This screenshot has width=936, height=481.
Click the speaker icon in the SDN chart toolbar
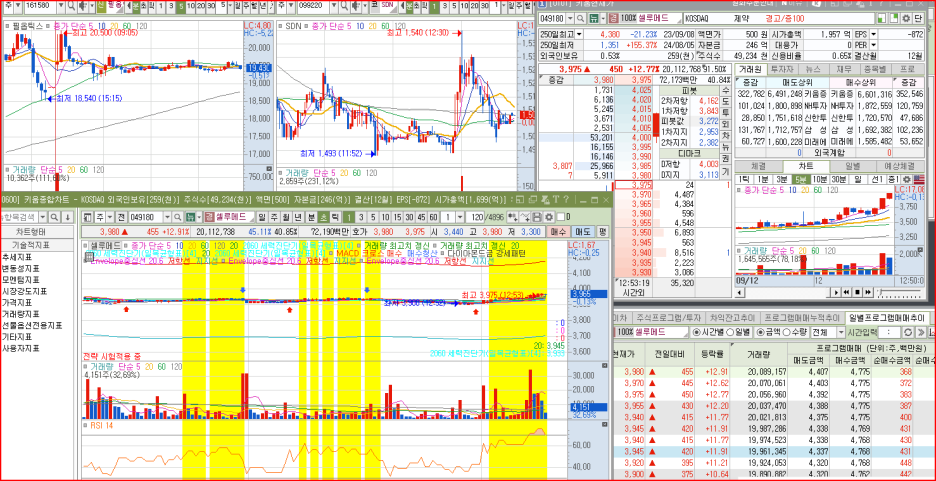355,5
